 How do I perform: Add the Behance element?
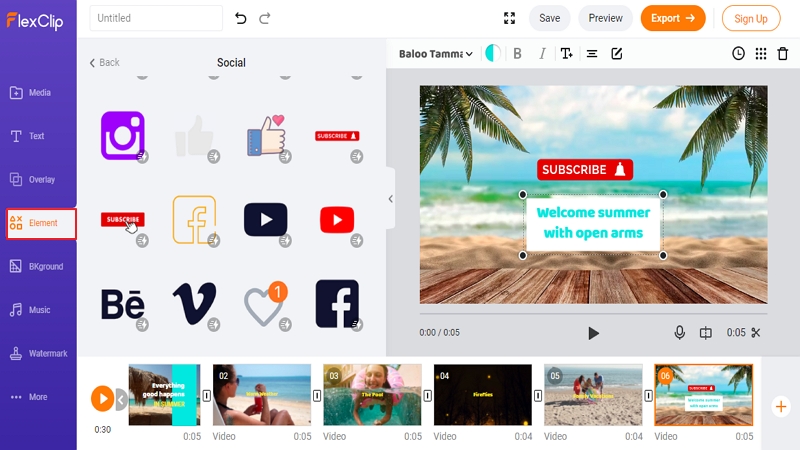pos(122,305)
